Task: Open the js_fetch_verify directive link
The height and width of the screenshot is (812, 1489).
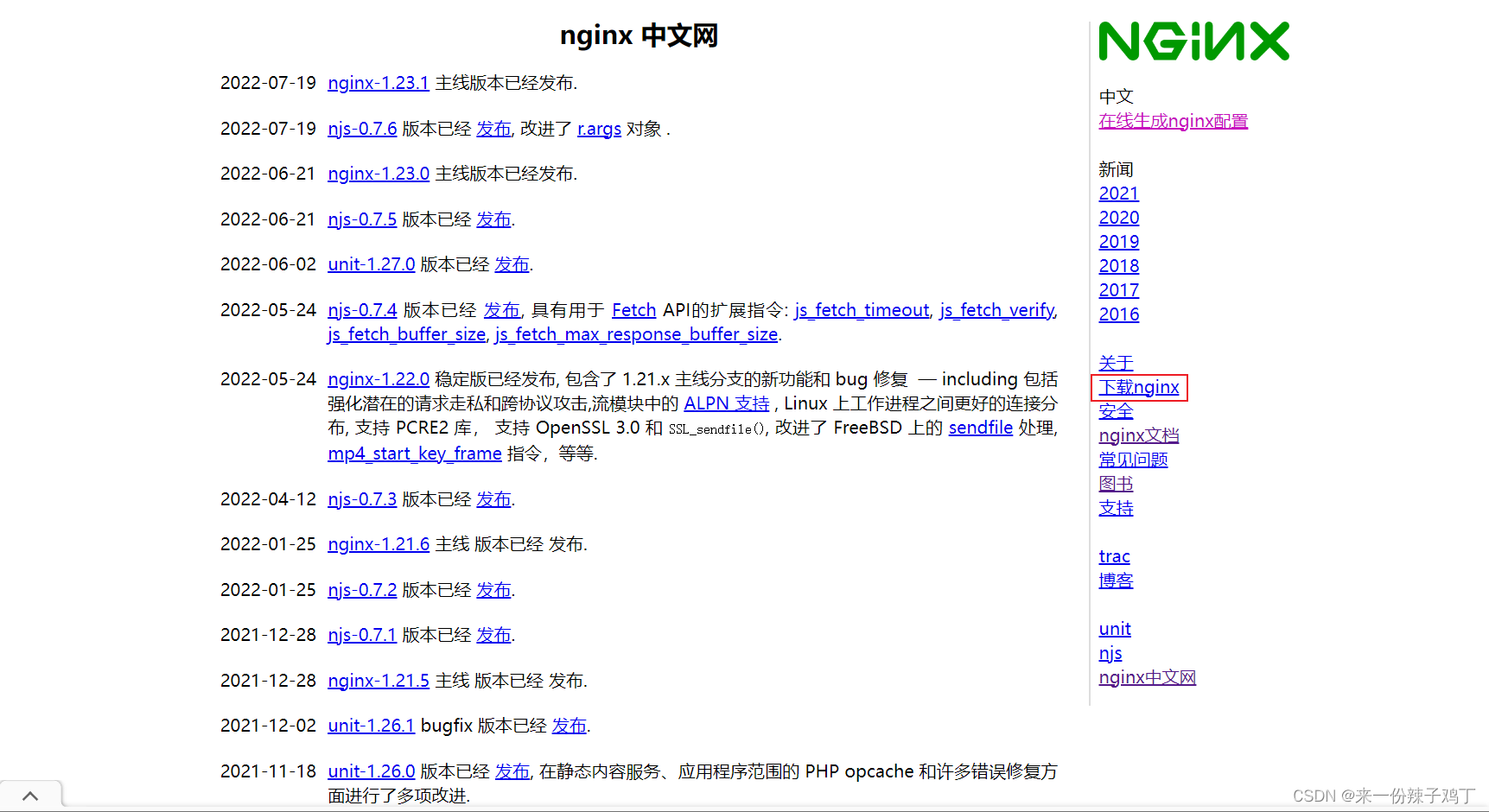Action: coord(997,310)
